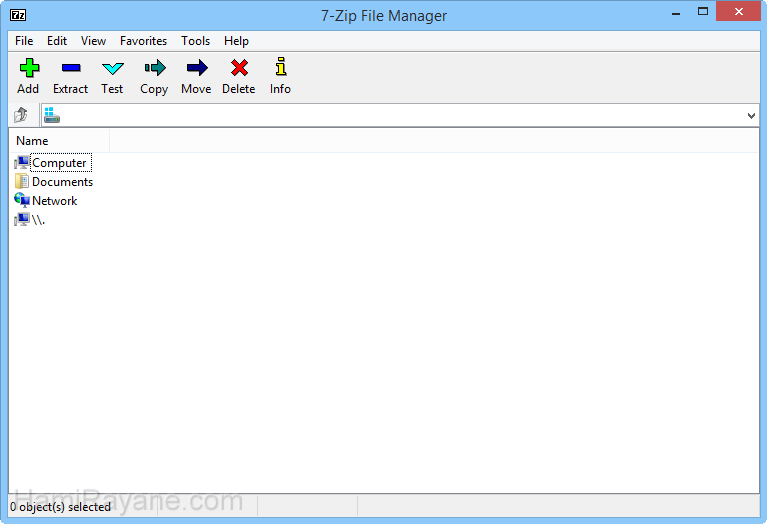
Task: Click the green Add plus icon
Action: [x=29, y=68]
